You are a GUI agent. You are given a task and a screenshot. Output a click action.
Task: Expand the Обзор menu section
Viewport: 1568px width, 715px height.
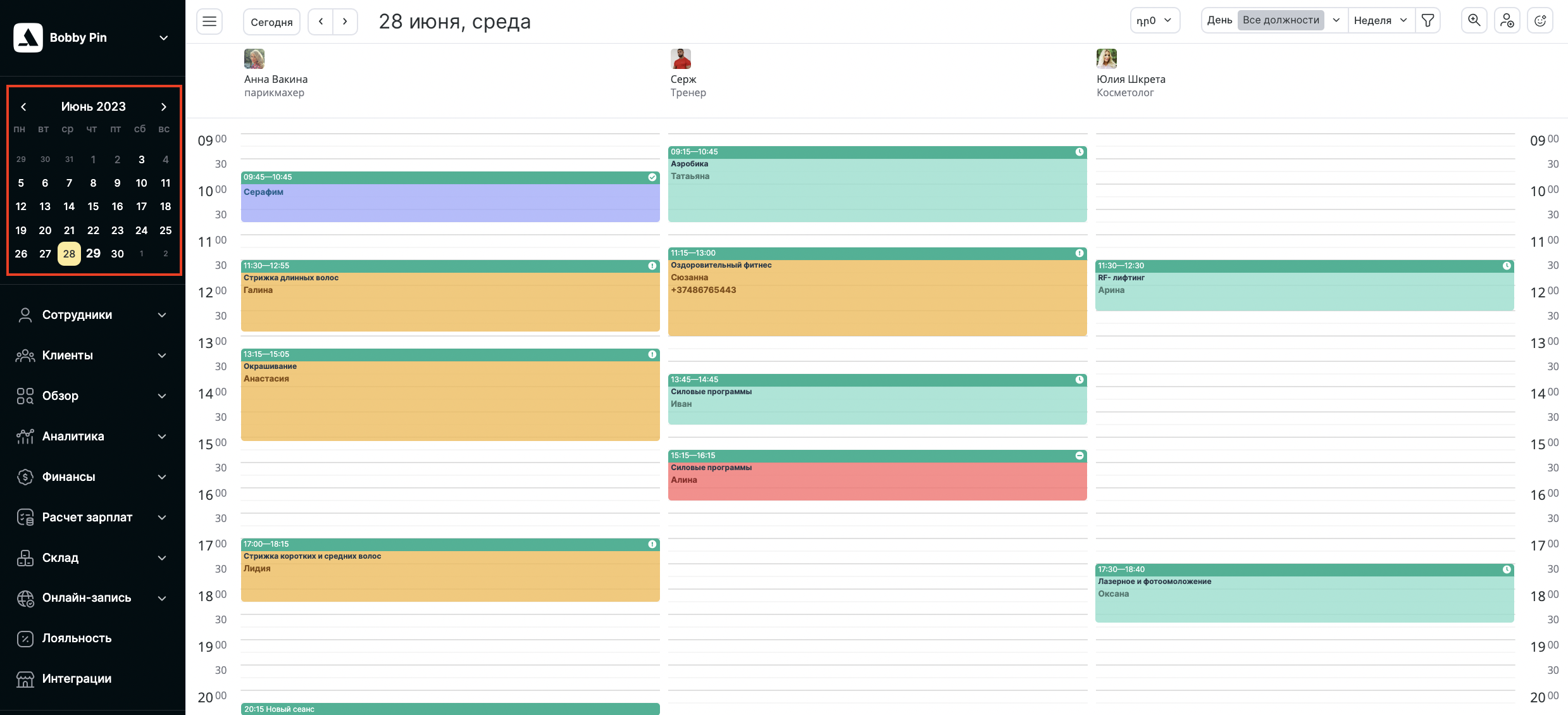[x=162, y=396]
